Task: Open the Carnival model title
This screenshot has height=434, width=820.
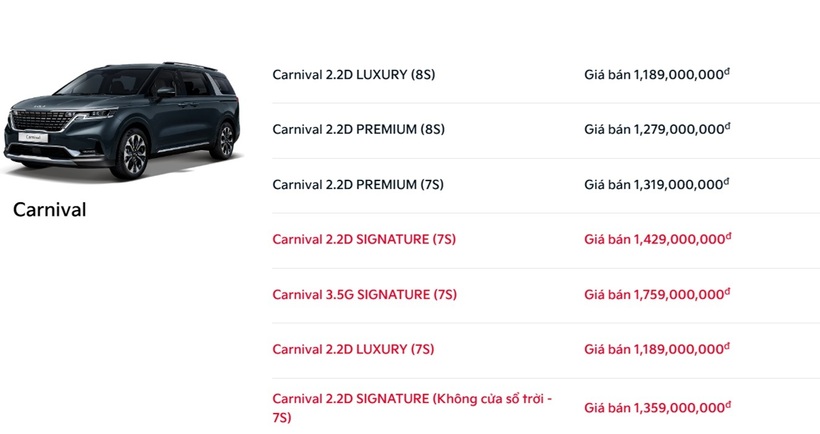Action: [x=49, y=210]
